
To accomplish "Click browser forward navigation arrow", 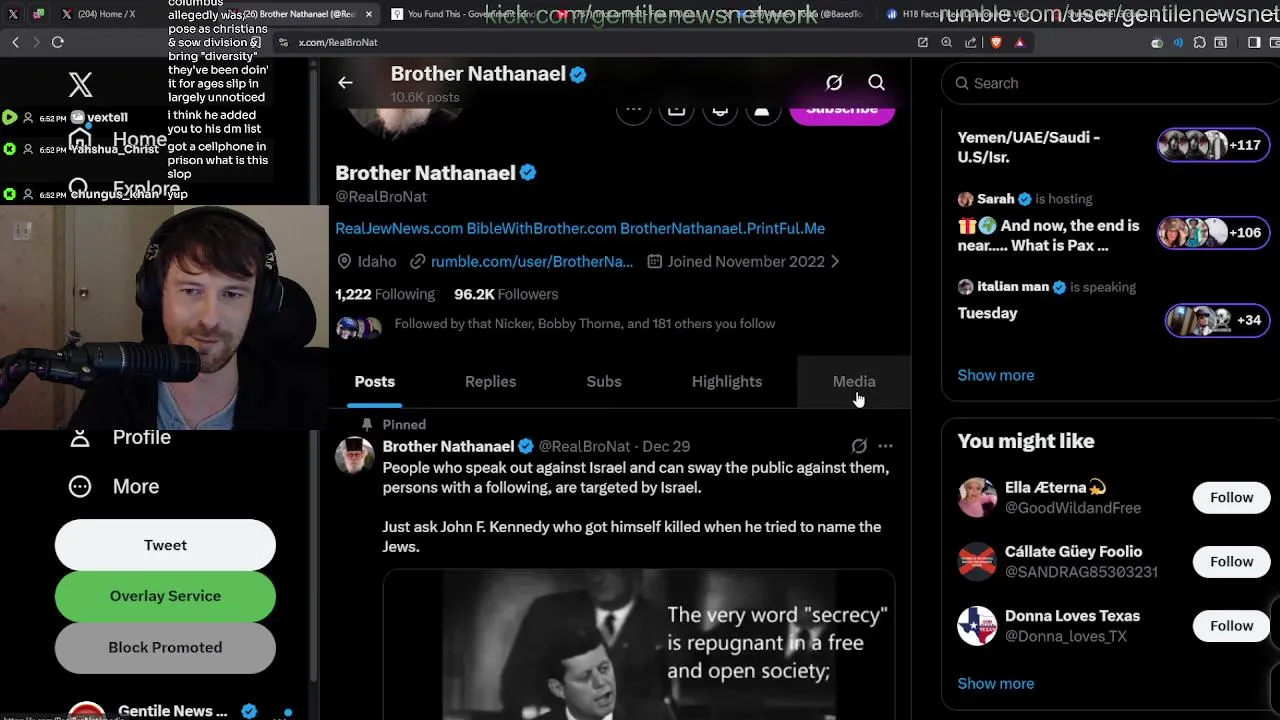I will [x=36, y=42].
